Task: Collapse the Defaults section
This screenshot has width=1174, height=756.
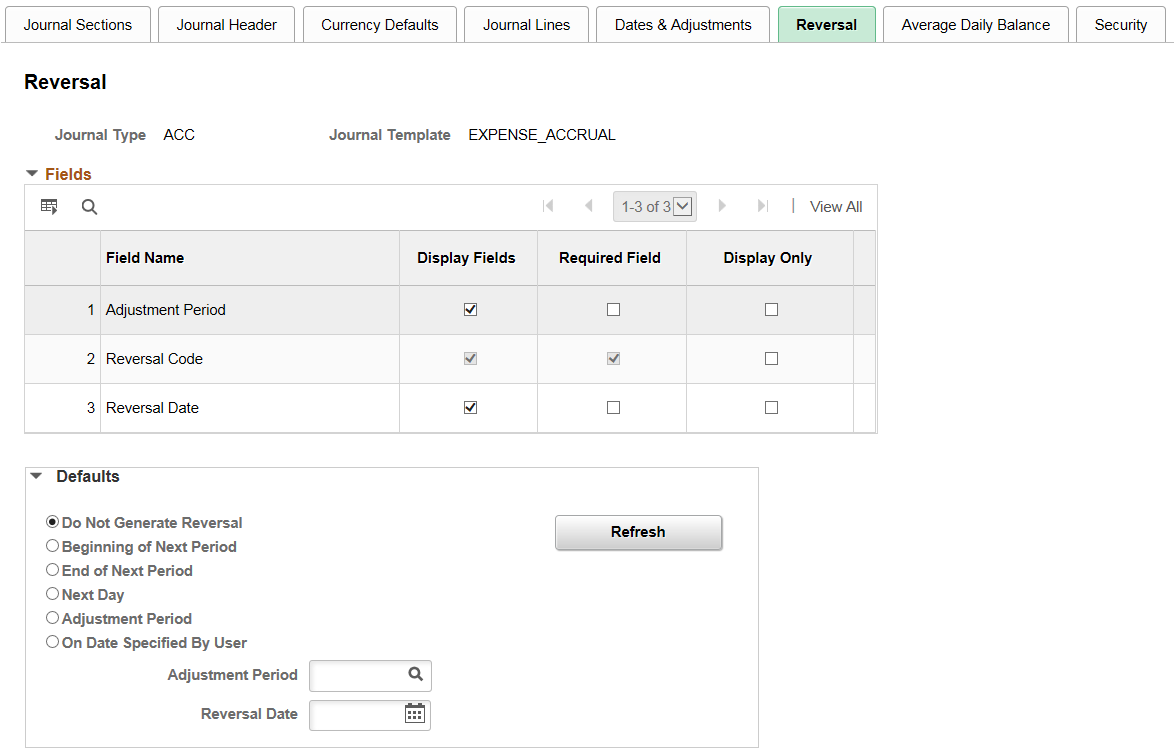Action: click(36, 476)
